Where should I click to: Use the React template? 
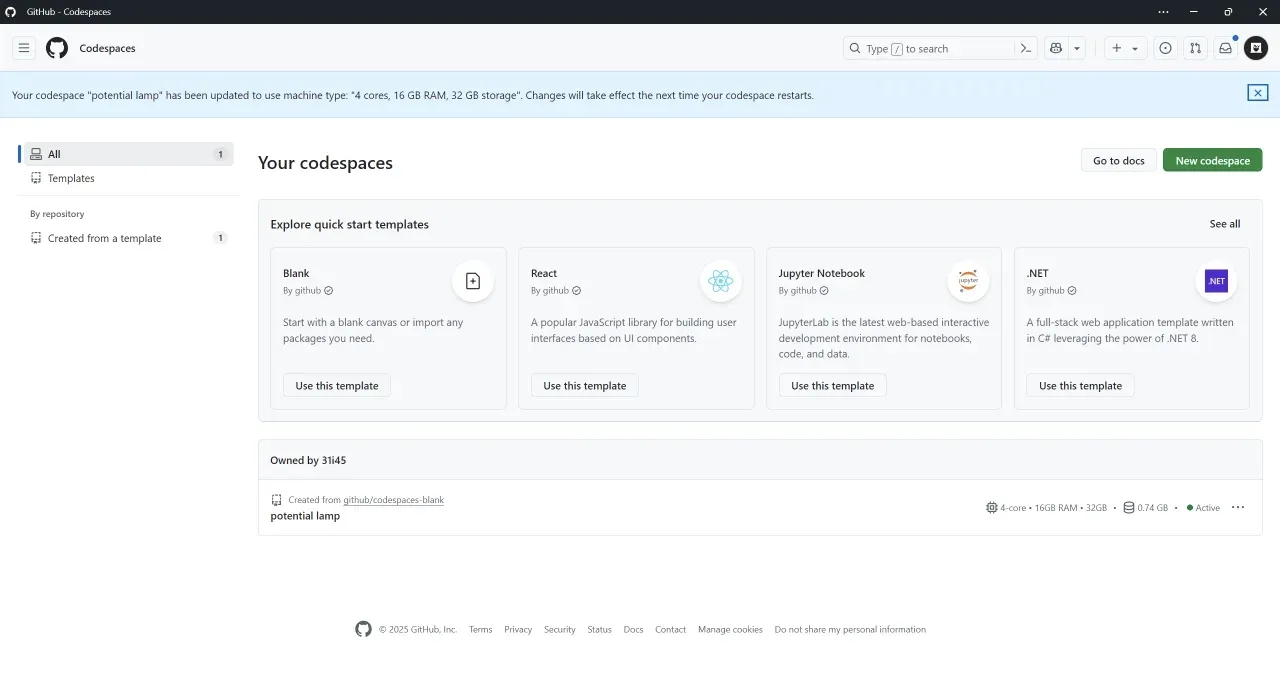pos(584,385)
